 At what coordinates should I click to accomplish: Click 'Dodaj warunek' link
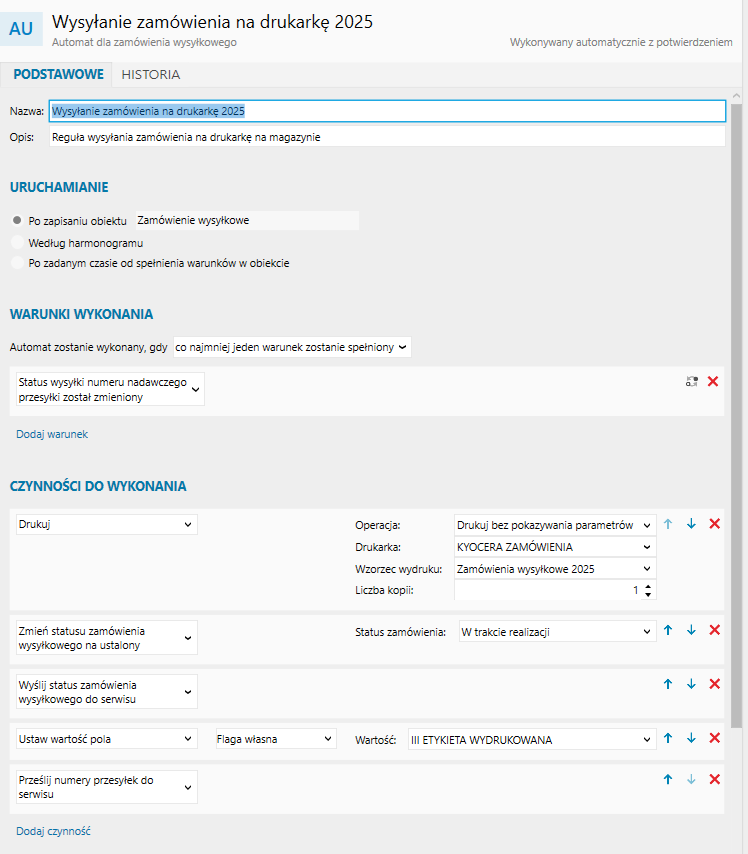click(52, 434)
